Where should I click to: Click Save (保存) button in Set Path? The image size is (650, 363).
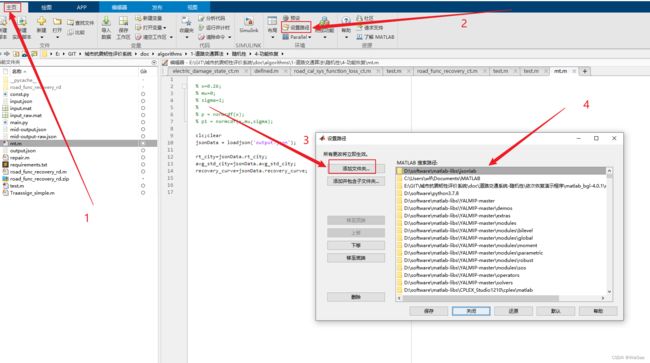[x=429, y=311]
